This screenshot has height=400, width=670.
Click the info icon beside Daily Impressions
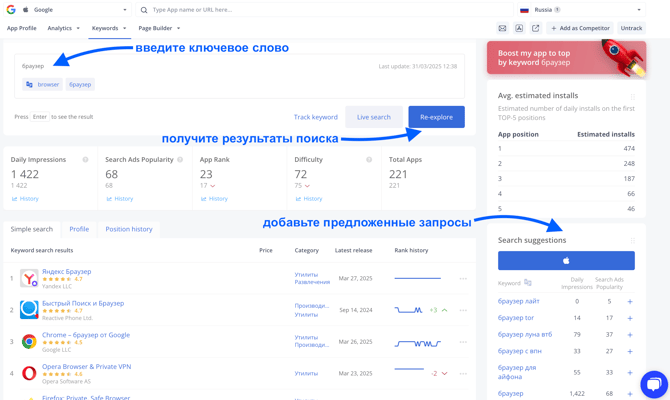(x=85, y=160)
